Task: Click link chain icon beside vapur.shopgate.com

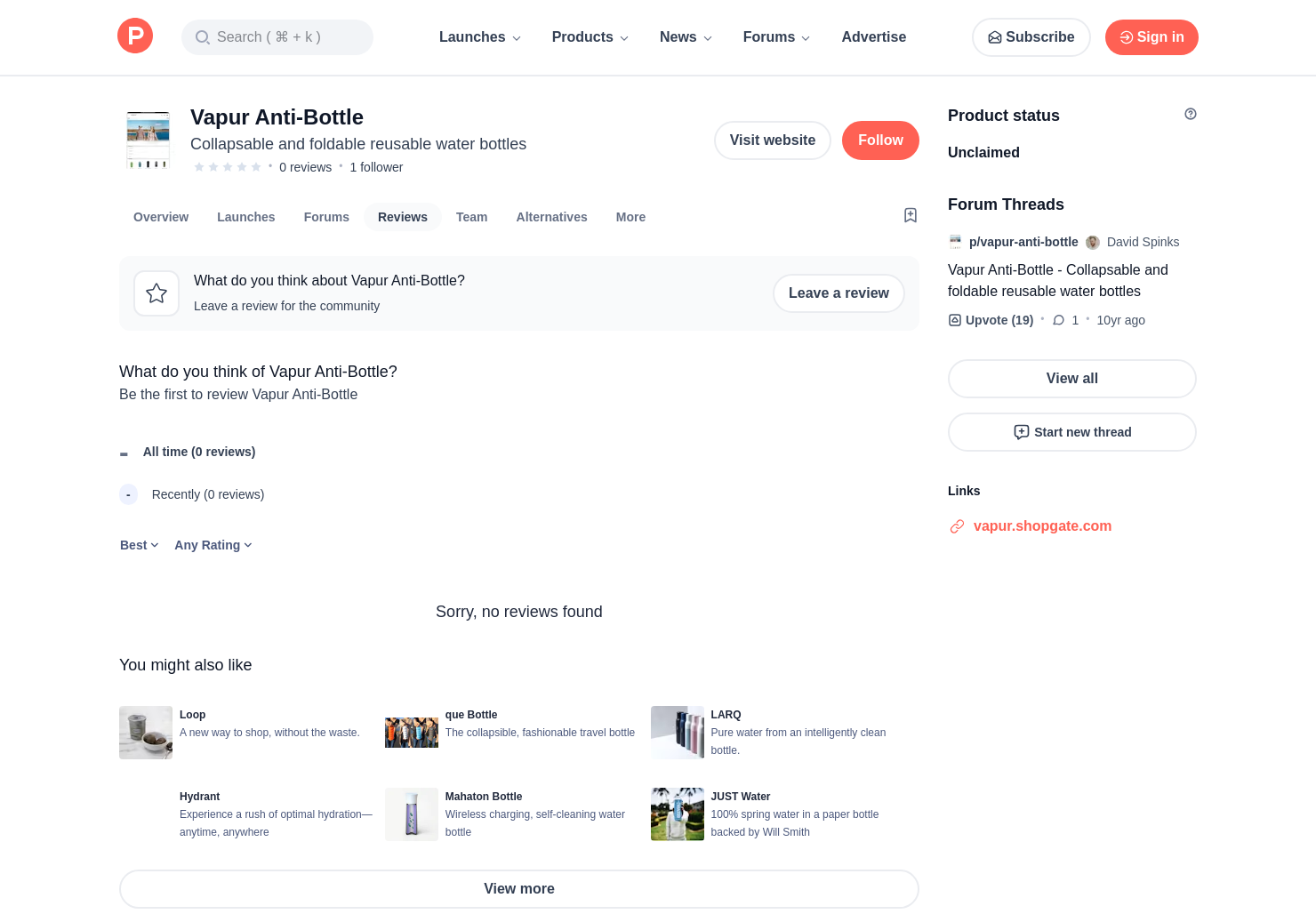Action: (x=957, y=526)
